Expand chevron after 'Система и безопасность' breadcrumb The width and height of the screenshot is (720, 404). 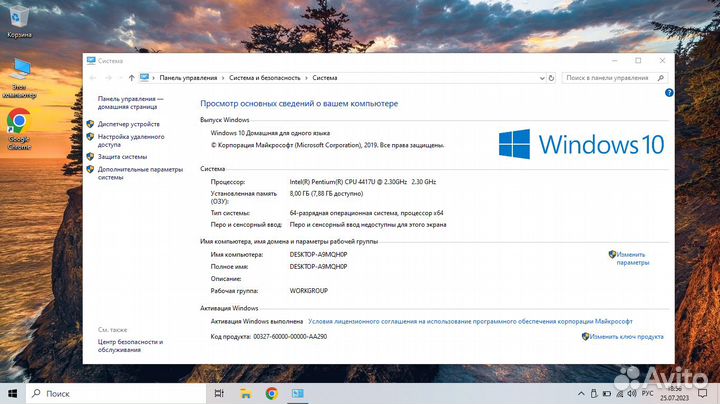pos(306,78)
